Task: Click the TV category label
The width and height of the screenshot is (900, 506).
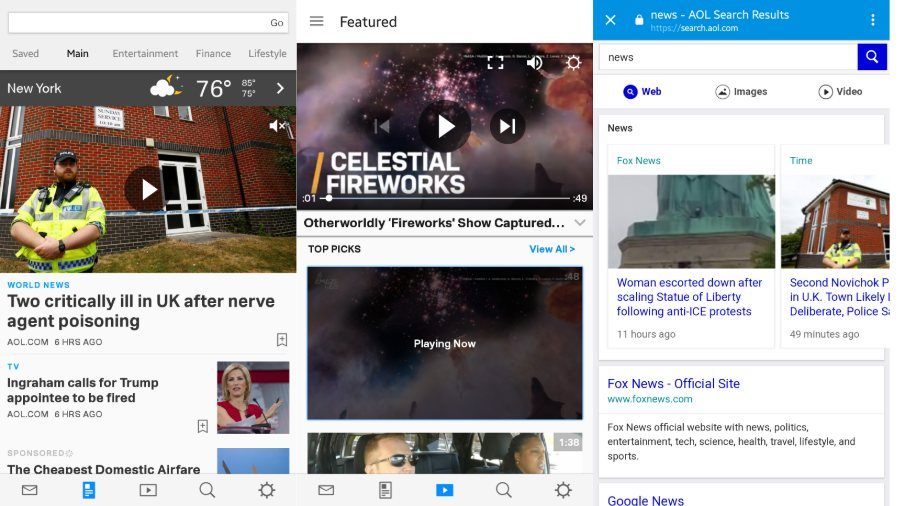Action: point(13,366)
